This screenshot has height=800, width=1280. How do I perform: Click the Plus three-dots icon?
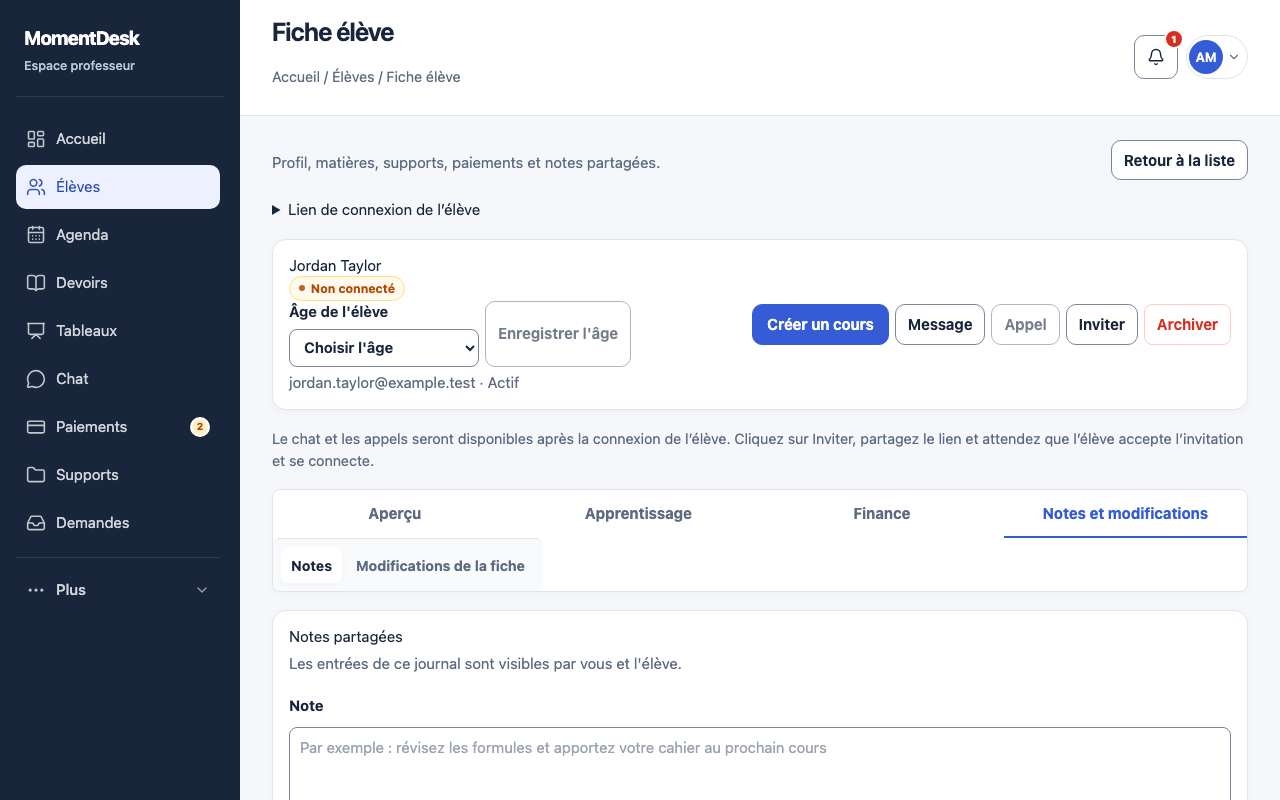pos(36,590)
